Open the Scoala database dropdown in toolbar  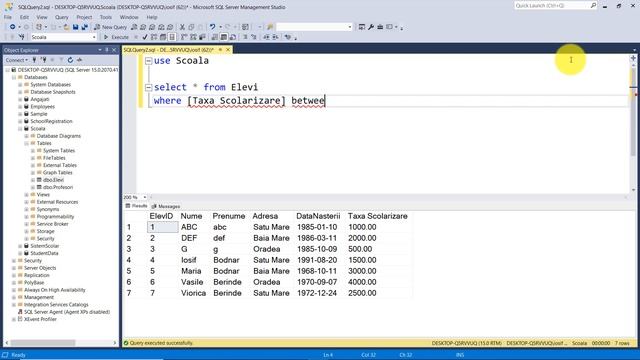pyautogui.click(x=94, y=37)
